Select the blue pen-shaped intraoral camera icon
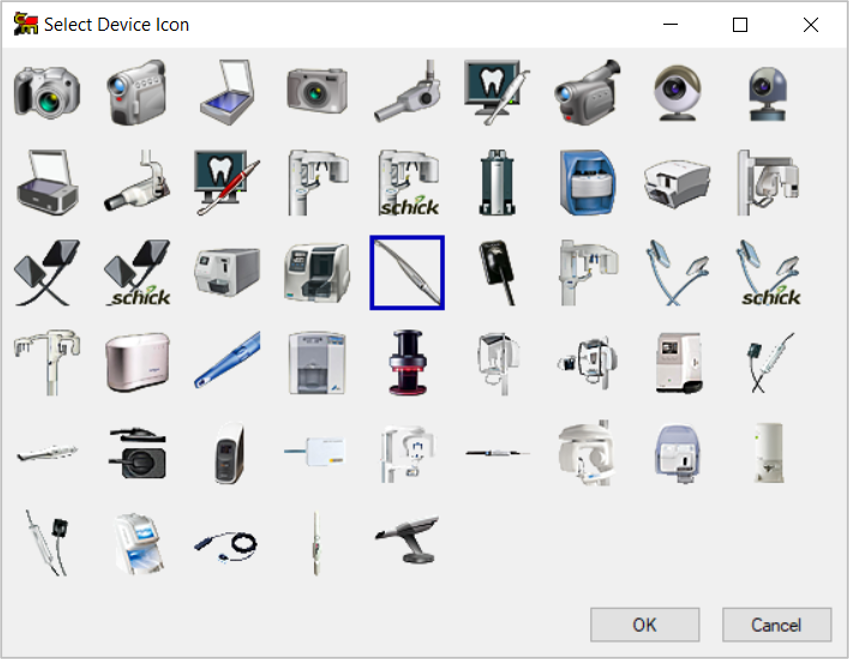This screenshot has height=659, width=849. (227, 362)
